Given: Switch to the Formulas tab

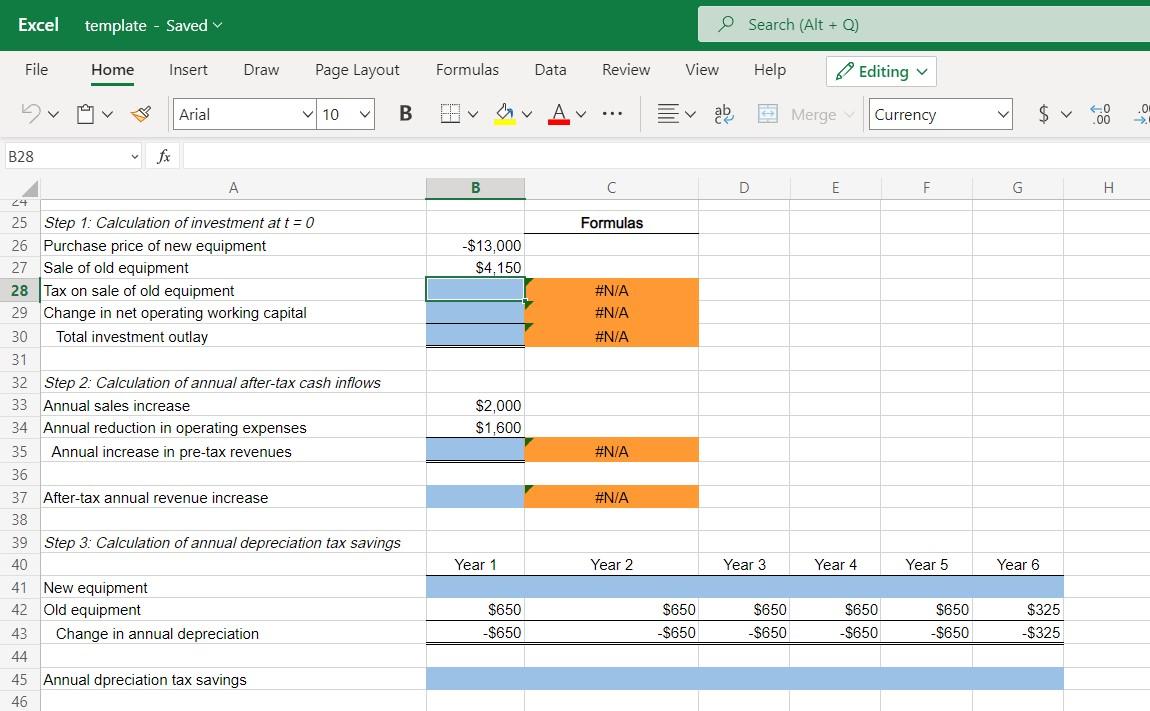Looking at the screenshot, I should click(x=467, y=70).
